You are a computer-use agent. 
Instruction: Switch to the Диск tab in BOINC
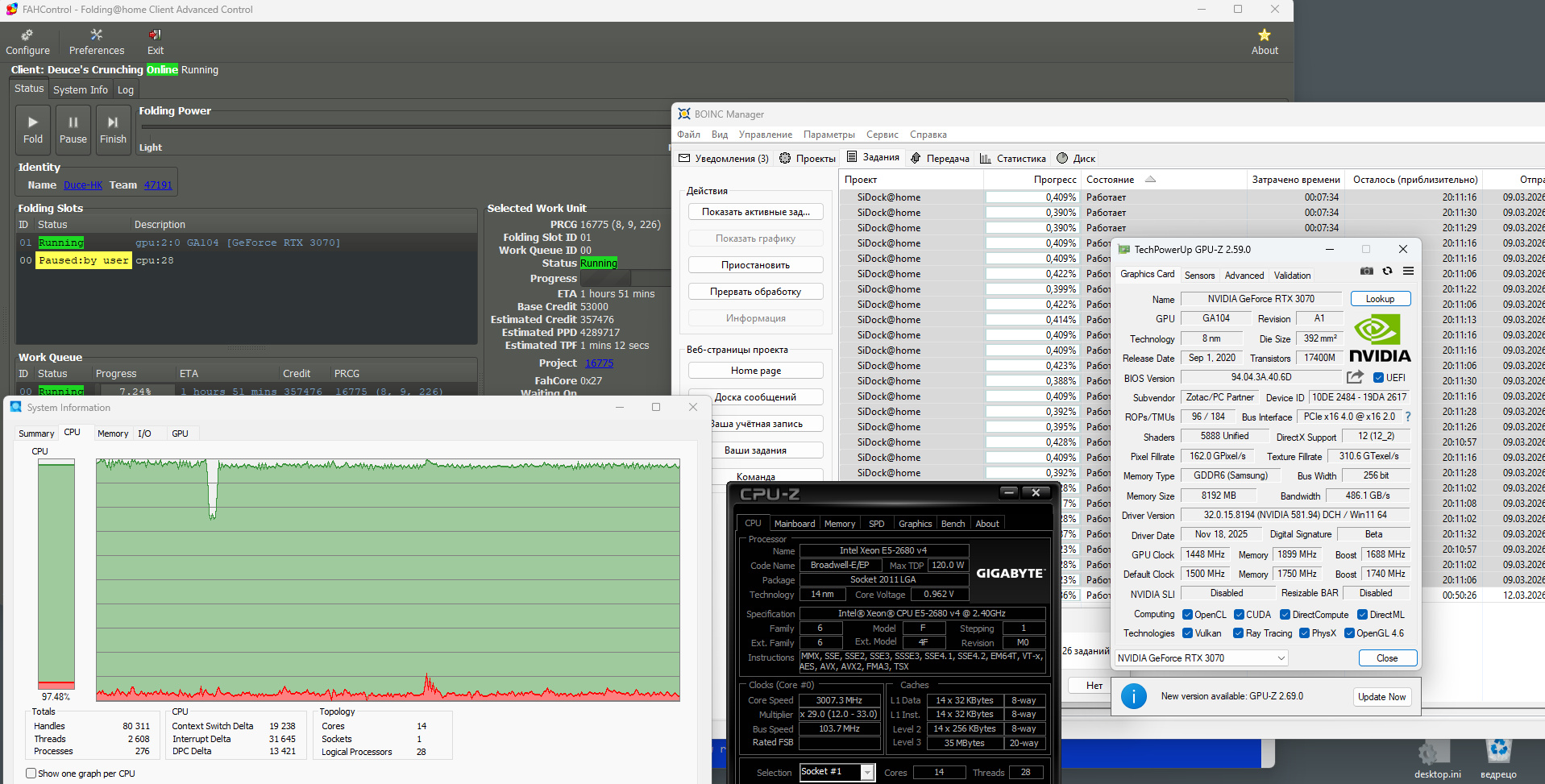pyautogui.click(x=1076, y=158)
